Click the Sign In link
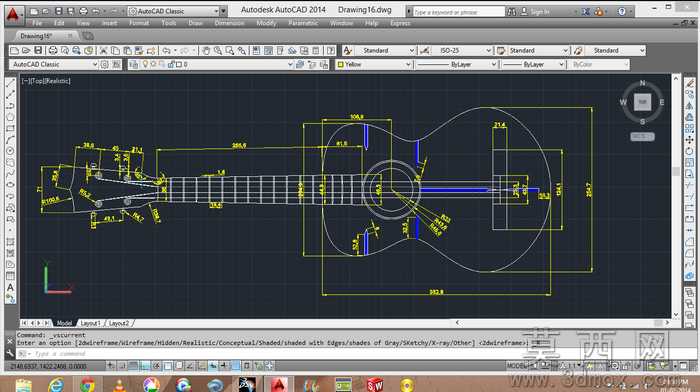Image resolution: width=700 pixels, height=392 pixels. (x=540, y=12)
